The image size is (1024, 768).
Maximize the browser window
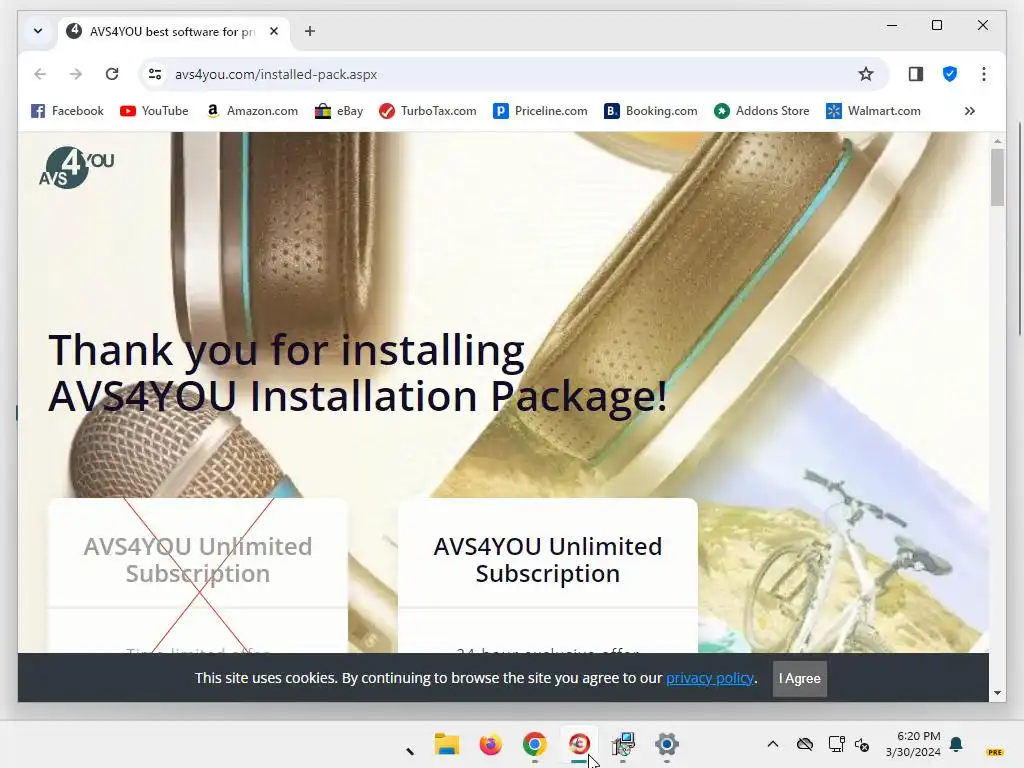point(936,25)
